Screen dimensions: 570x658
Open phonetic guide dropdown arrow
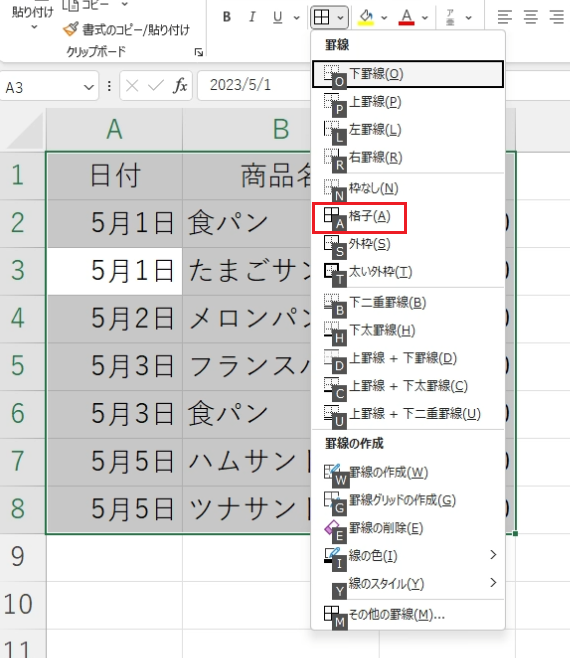coord(469,18)
